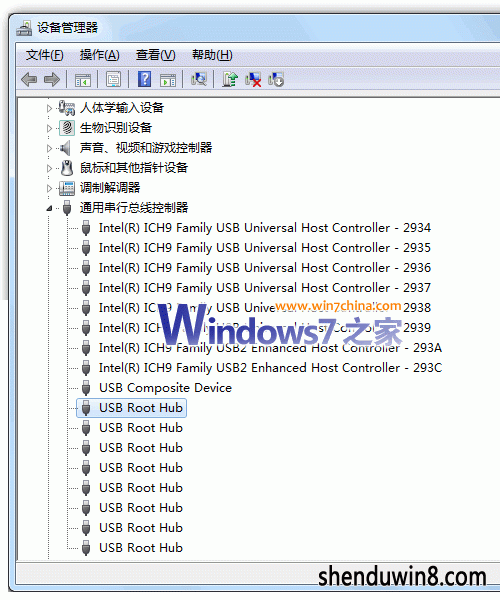Expand the 调制解调器 category
The height and width of the screenshot is (600, 500).
tap(49, 188)
